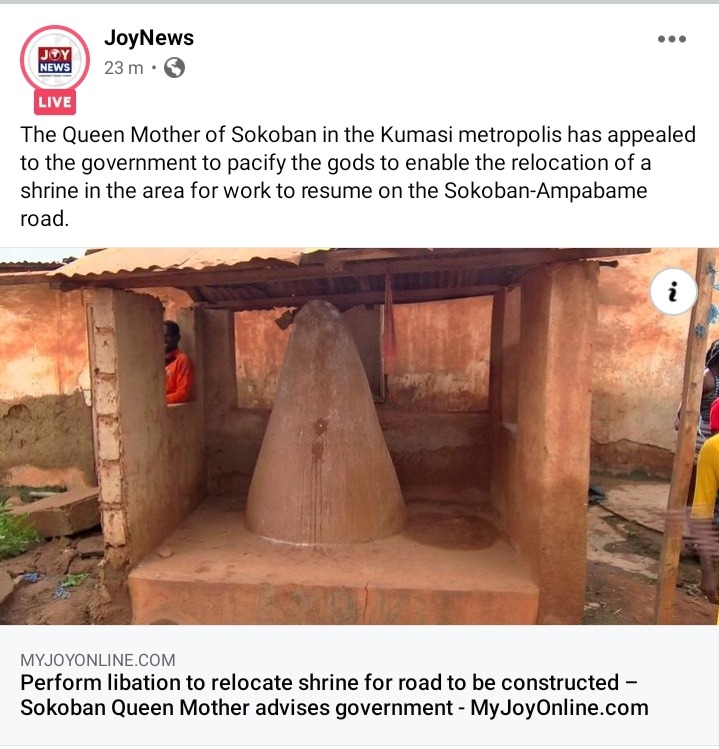
Task: Open the shrine article photo preview
Action: coord(359,436)
